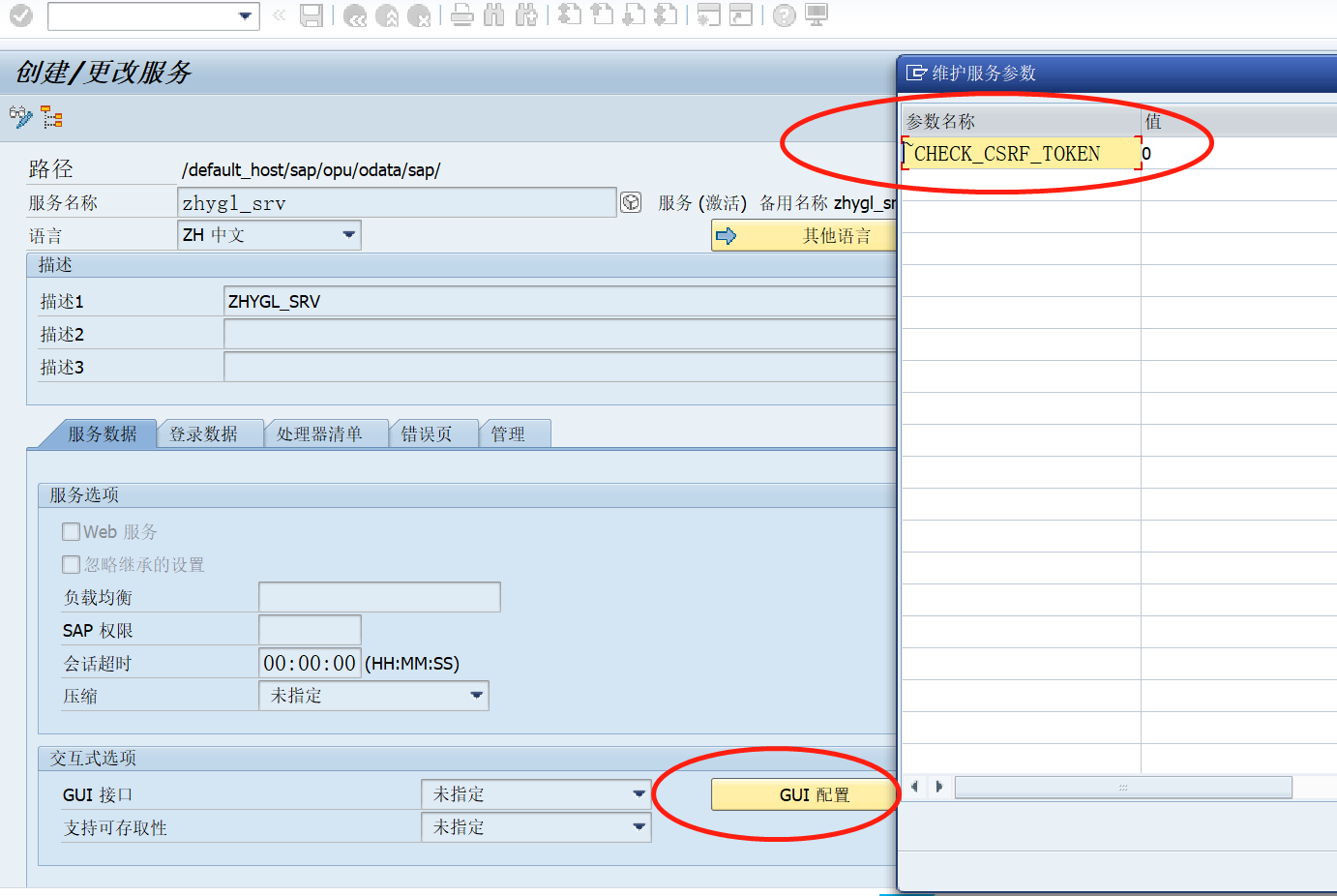Click the Save icon in the toolbar
1337x896 pixels.
(312, 15)
